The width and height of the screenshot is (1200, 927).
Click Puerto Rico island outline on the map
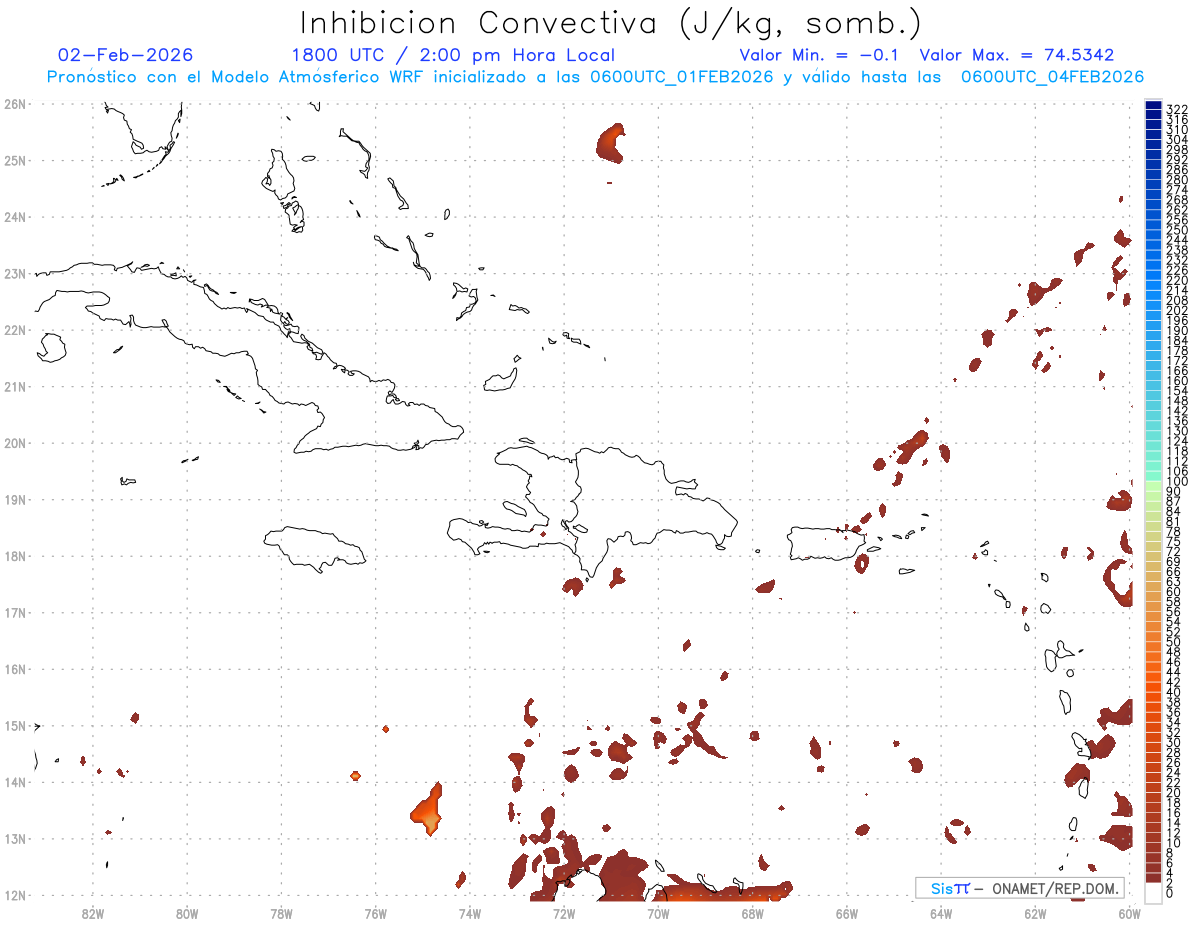[826, 544]
